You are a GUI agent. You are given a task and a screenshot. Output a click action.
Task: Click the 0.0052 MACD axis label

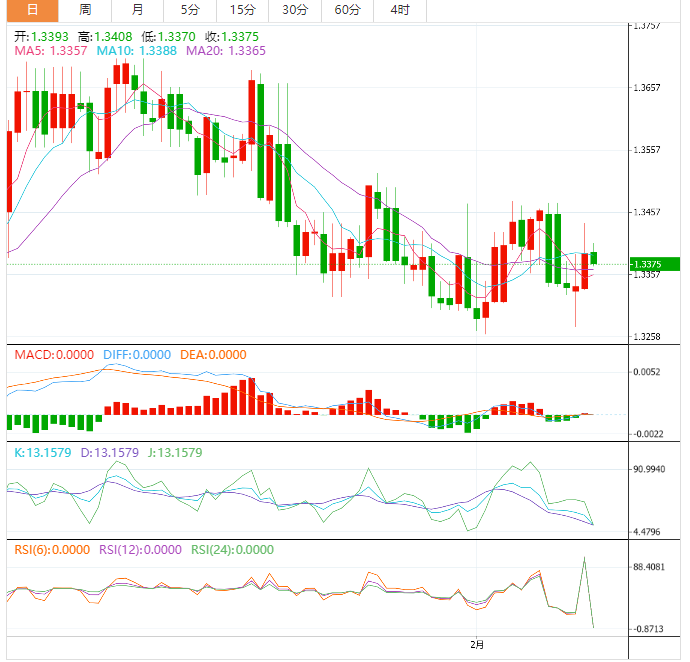click(x=647, y=372)
